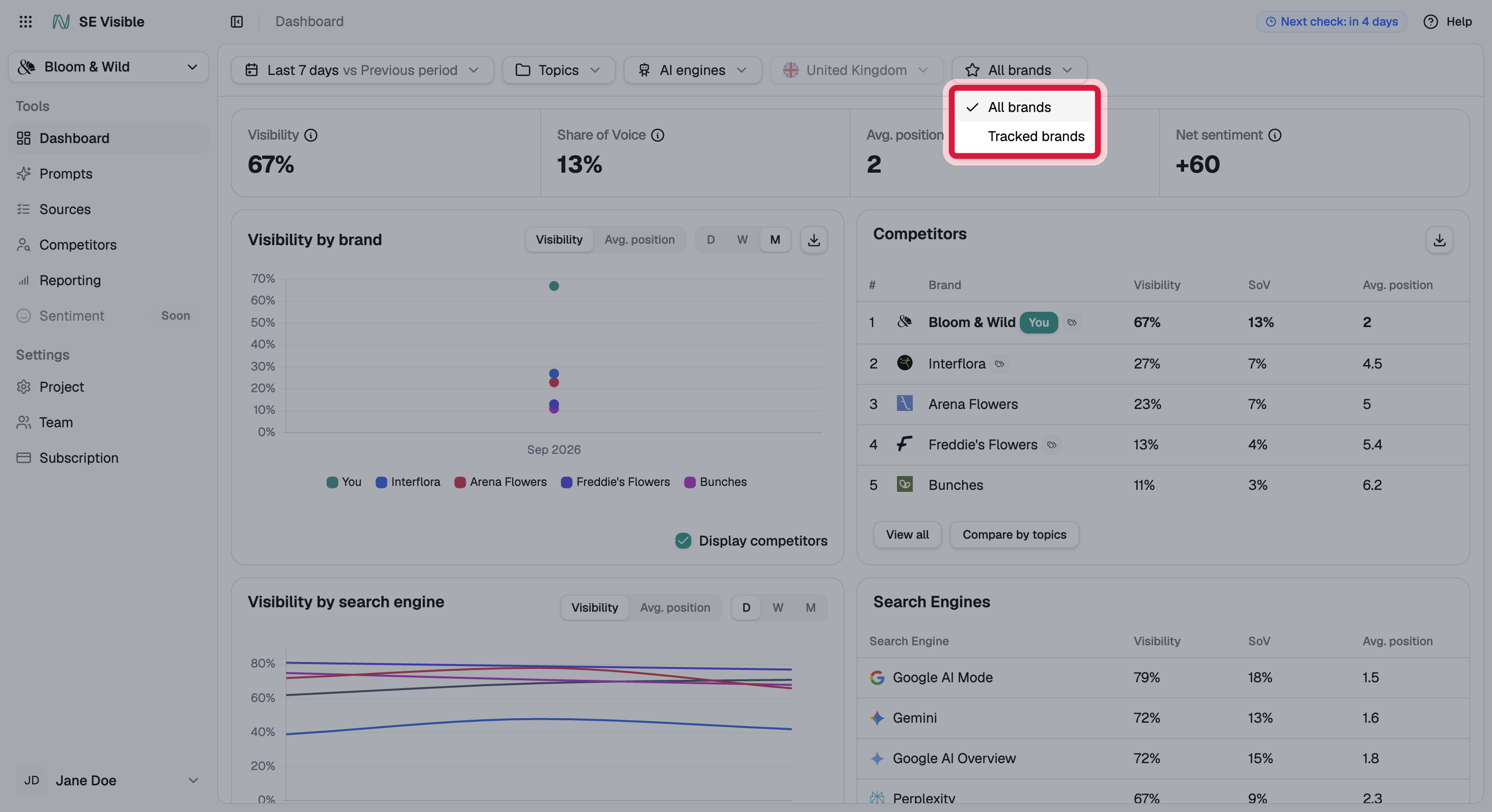Click the Help question mark icon

[x=1430, y=21]
